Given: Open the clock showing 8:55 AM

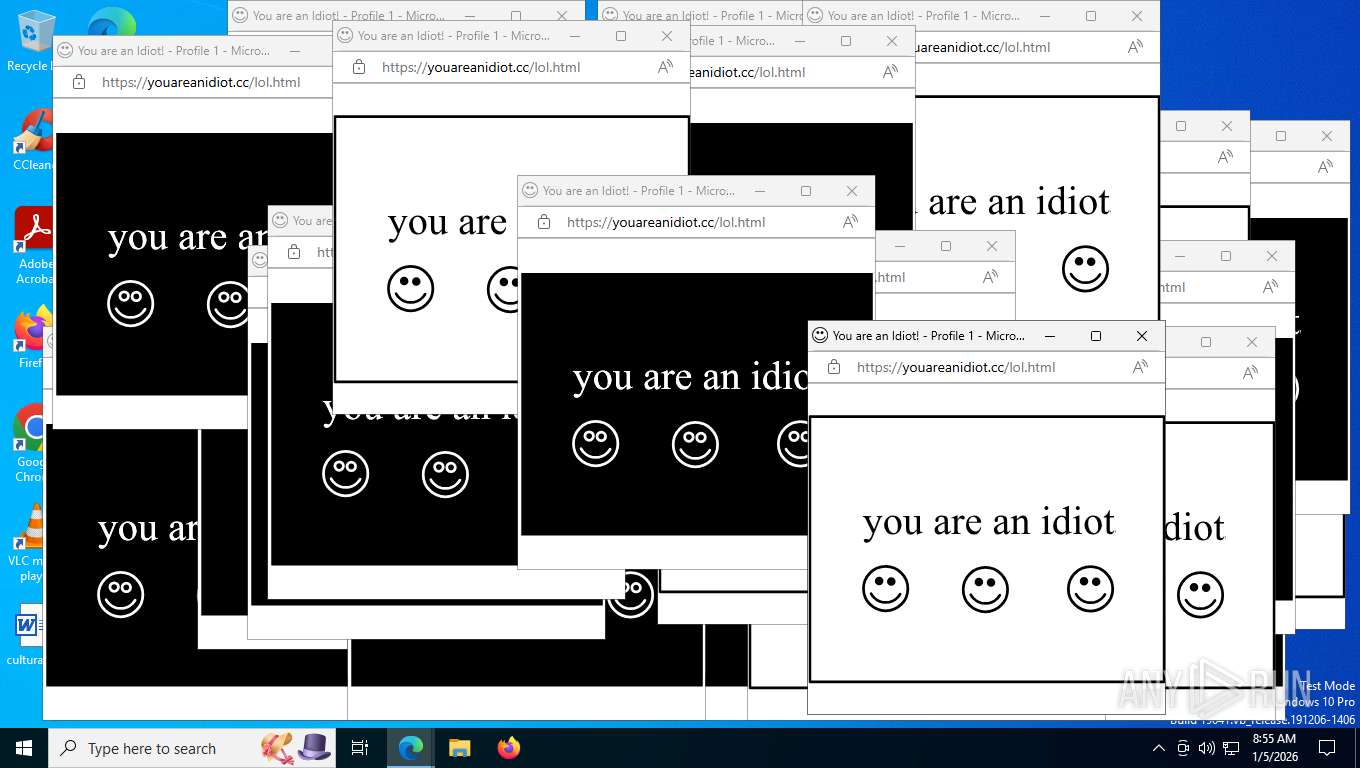Looking at the screenshot, I should [x=1274, y=748].
